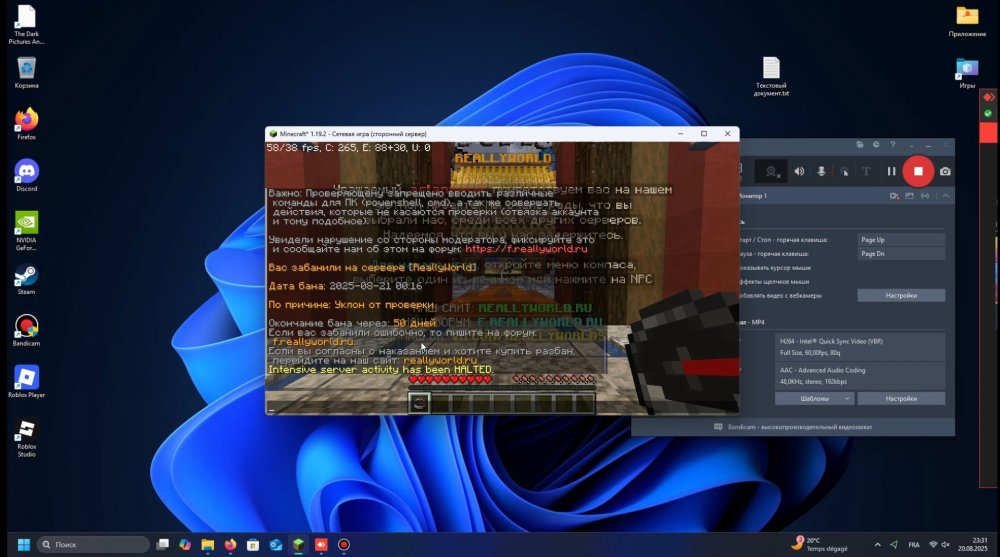
Task: Toggle the mouse cursor effect icon in Bandicam
Action: coord(844,171)
